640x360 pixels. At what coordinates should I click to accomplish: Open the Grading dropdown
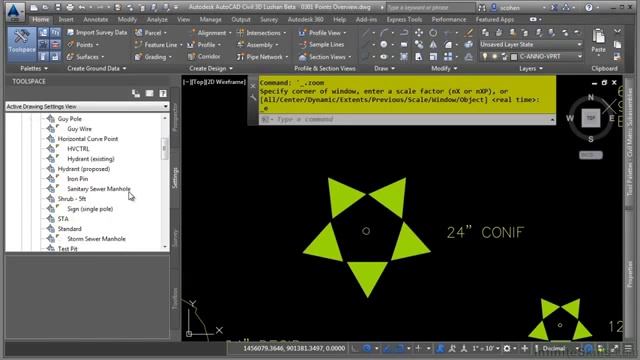(x=154, y=57)
